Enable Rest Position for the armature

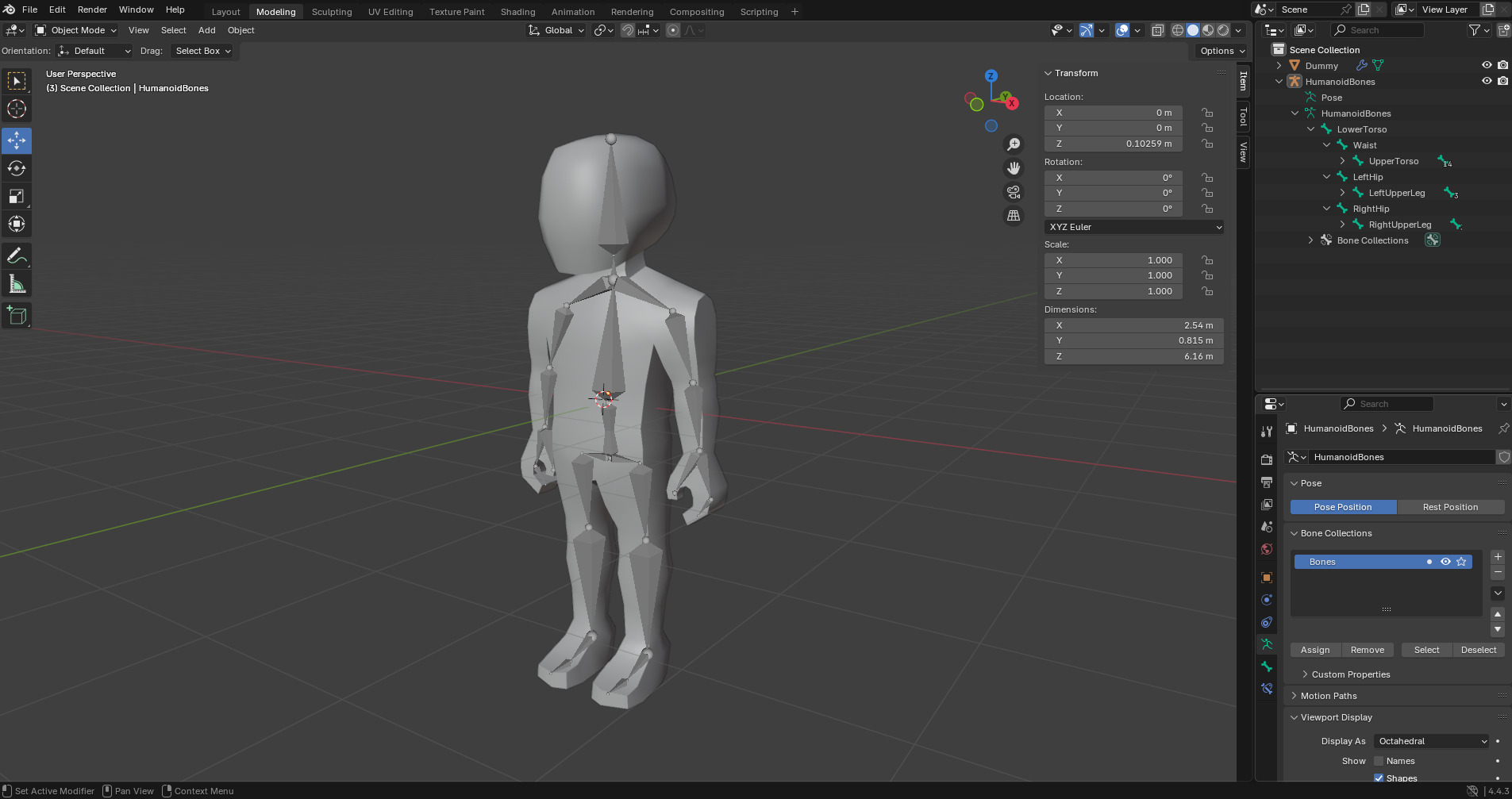(1451, 506)
